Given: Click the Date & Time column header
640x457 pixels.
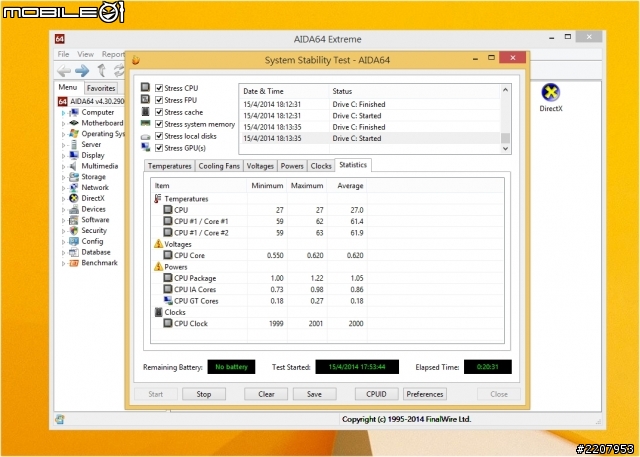Looking at the screenshot, I should coord(284,91).
